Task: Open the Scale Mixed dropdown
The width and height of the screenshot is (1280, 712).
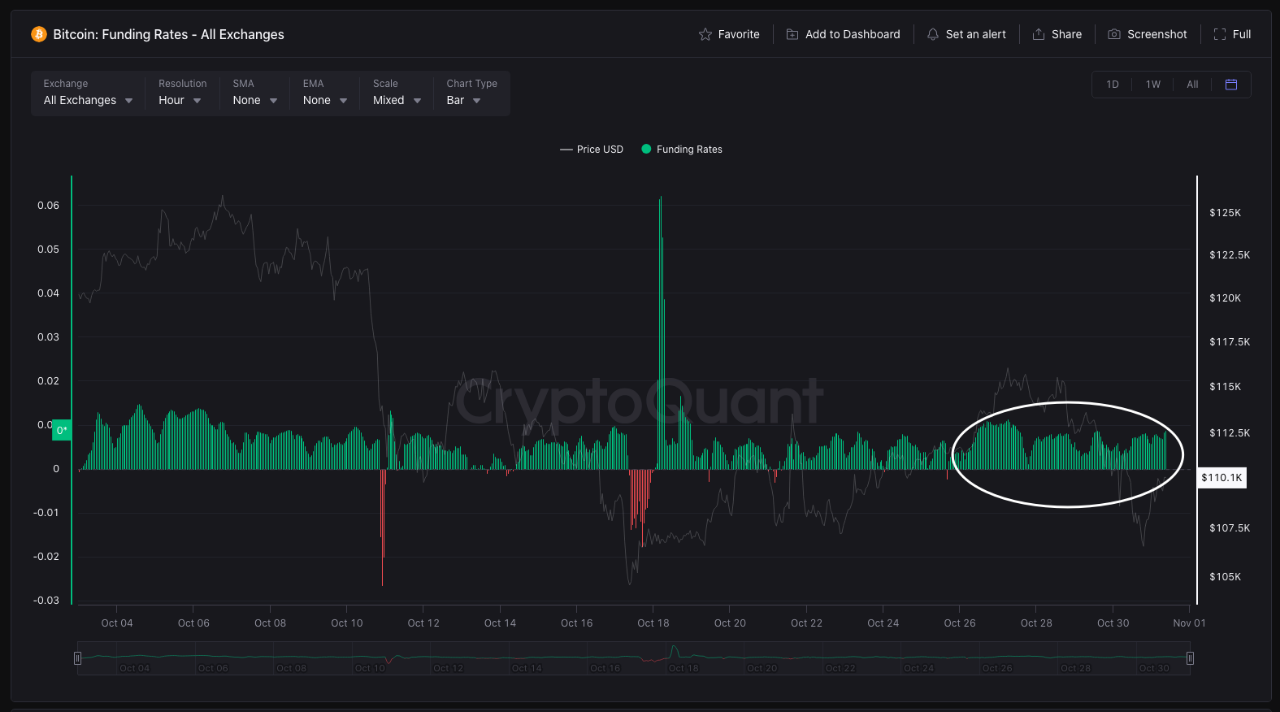Action: 397,93
